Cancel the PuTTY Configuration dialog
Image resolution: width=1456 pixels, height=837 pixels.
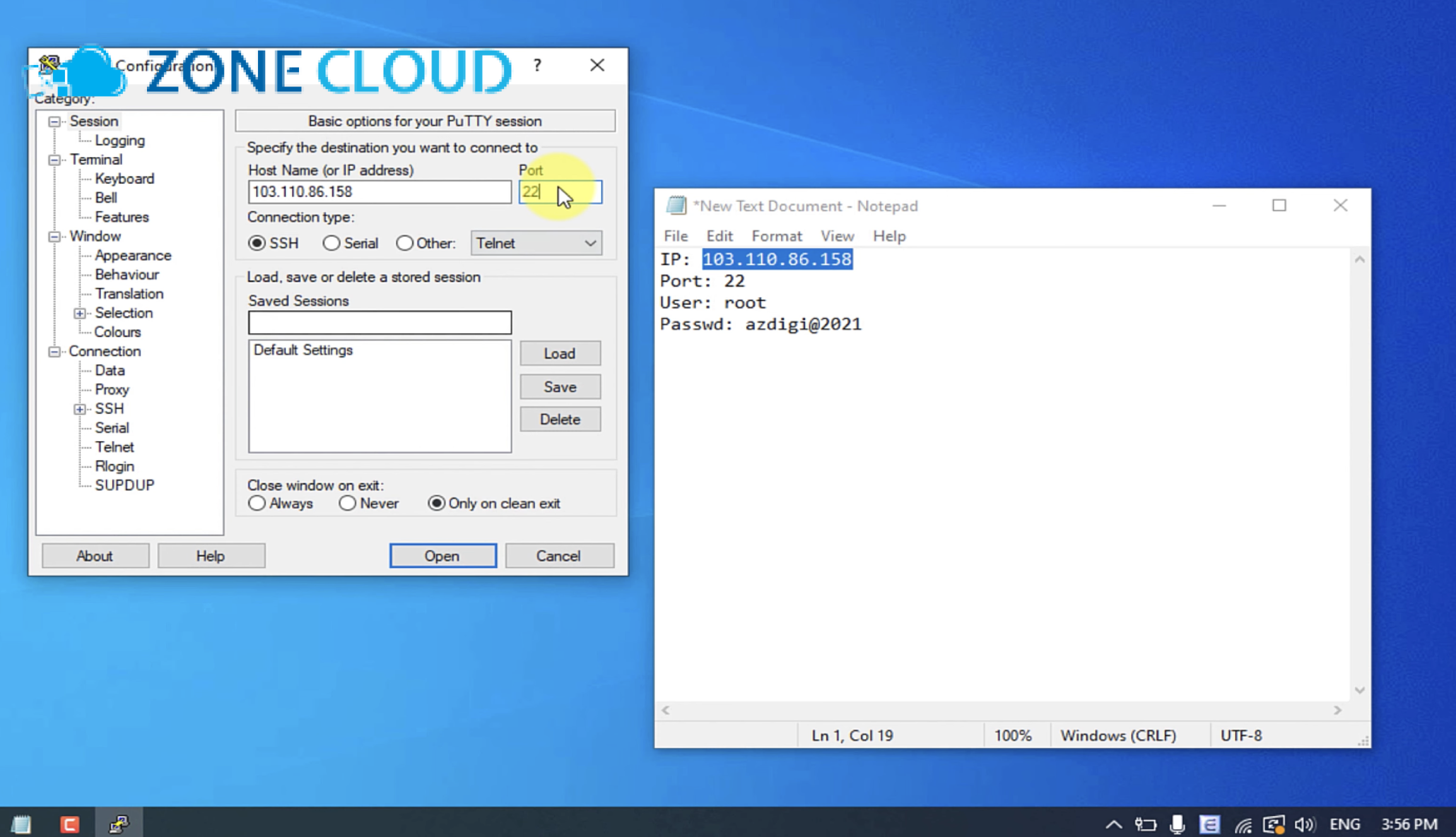click(559, 555)
